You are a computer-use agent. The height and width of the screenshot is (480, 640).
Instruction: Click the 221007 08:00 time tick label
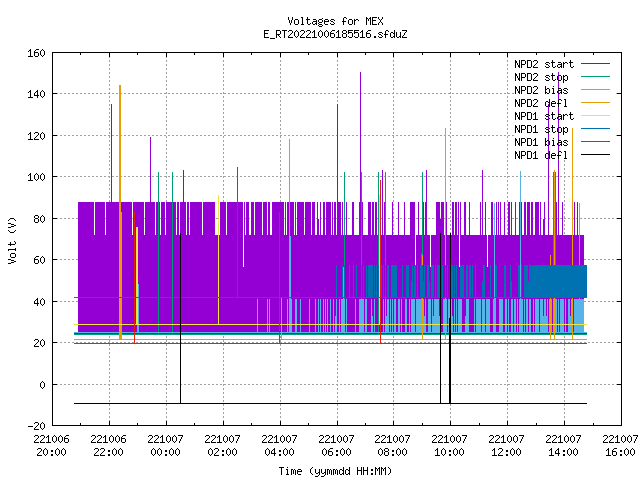pos(393,446)
